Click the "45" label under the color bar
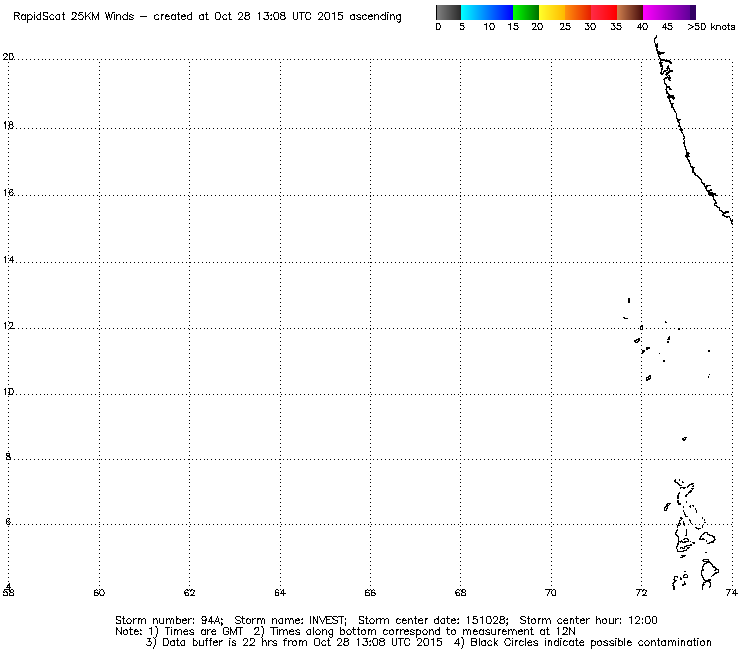Screen dimensions: 740x650 coord(667,27)
